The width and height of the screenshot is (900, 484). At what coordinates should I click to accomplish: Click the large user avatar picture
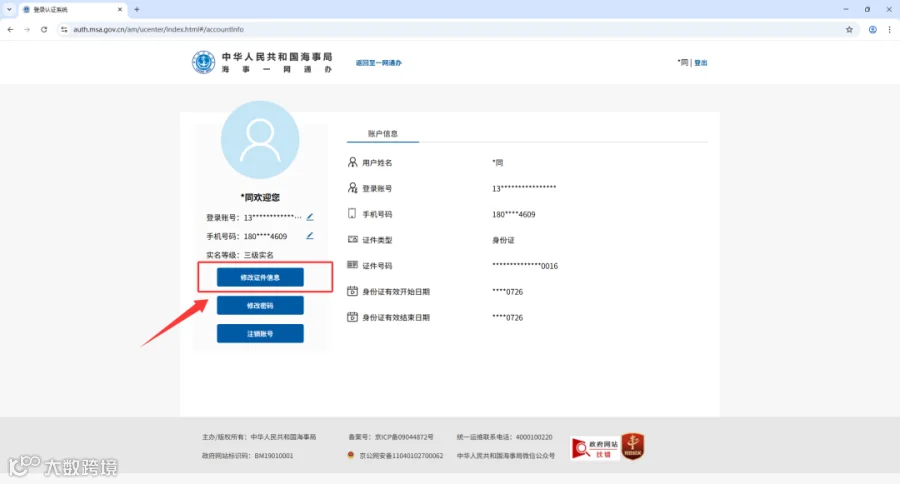tap(260, 140)
